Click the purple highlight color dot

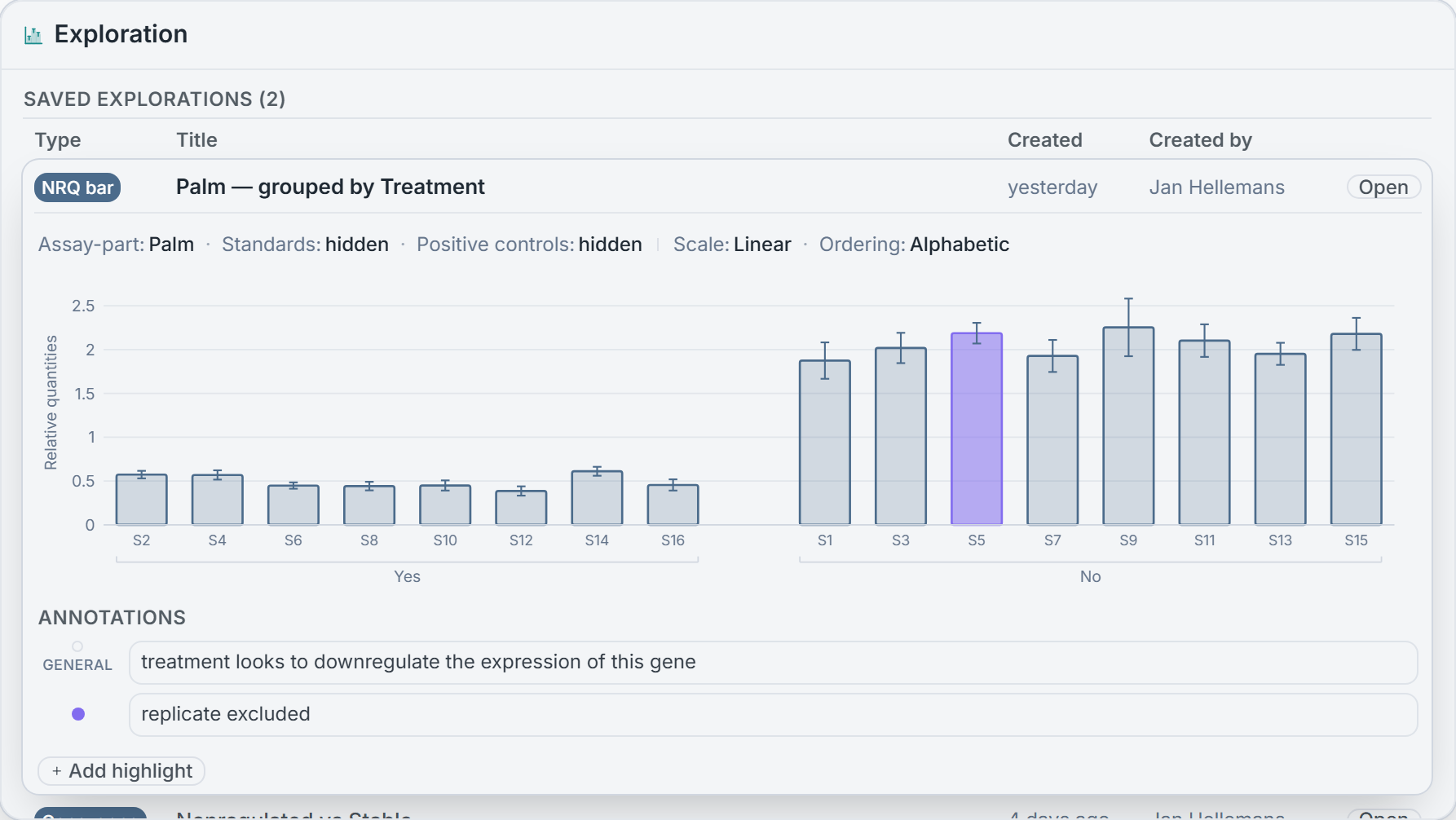click(78, 714)
